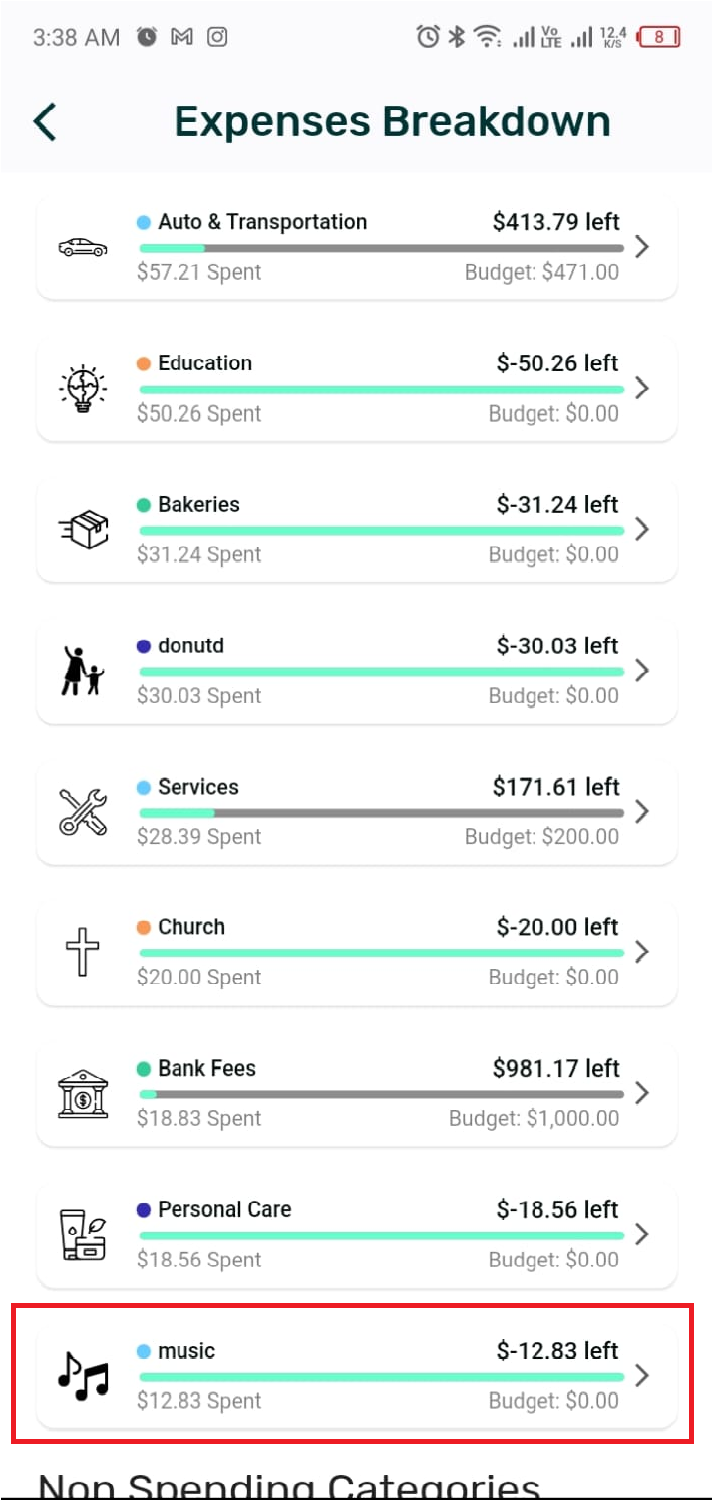Tap the cosmetics Personal Care icon

click(x=83, y=1234)
